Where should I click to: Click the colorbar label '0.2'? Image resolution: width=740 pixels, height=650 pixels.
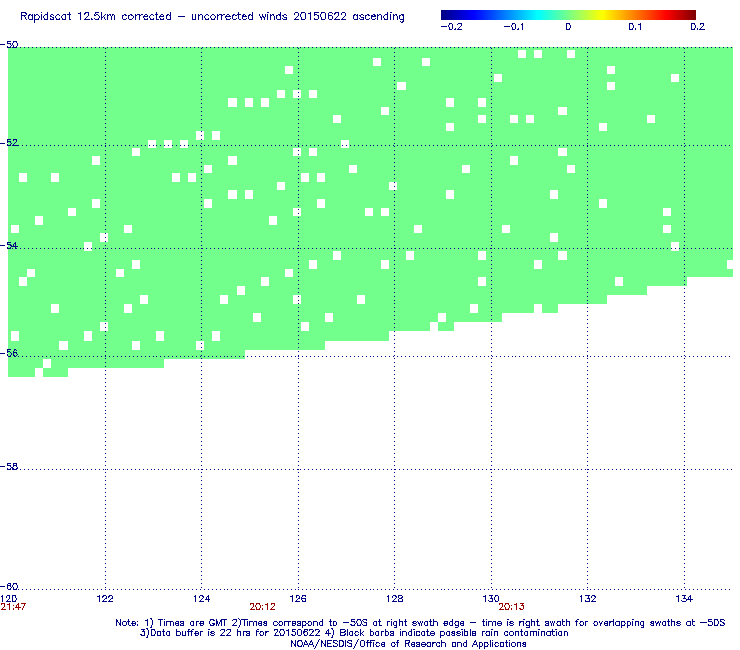point(698,27)
